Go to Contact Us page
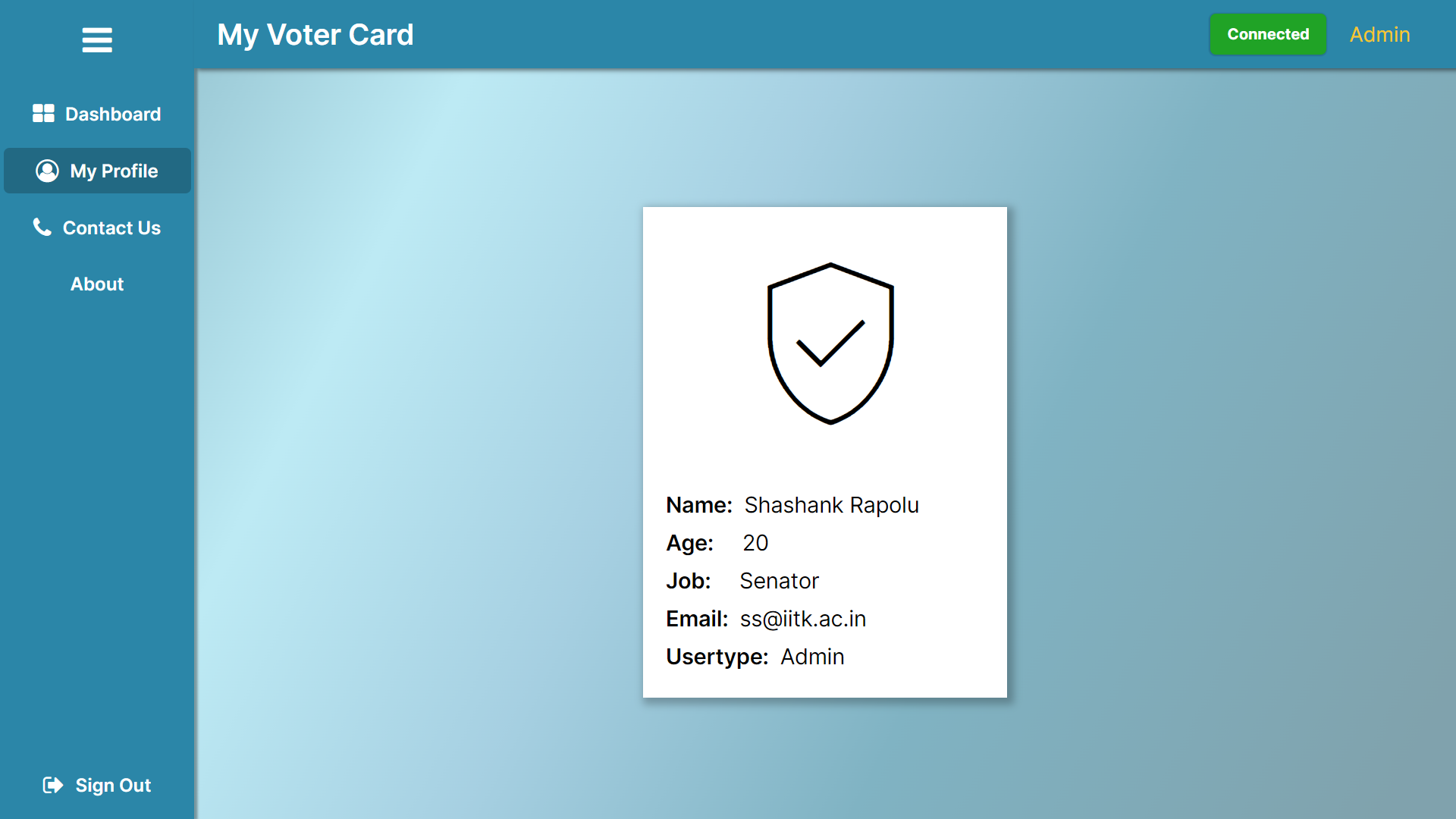Viewport: 1456px width, 819px height. coord(111,227)
